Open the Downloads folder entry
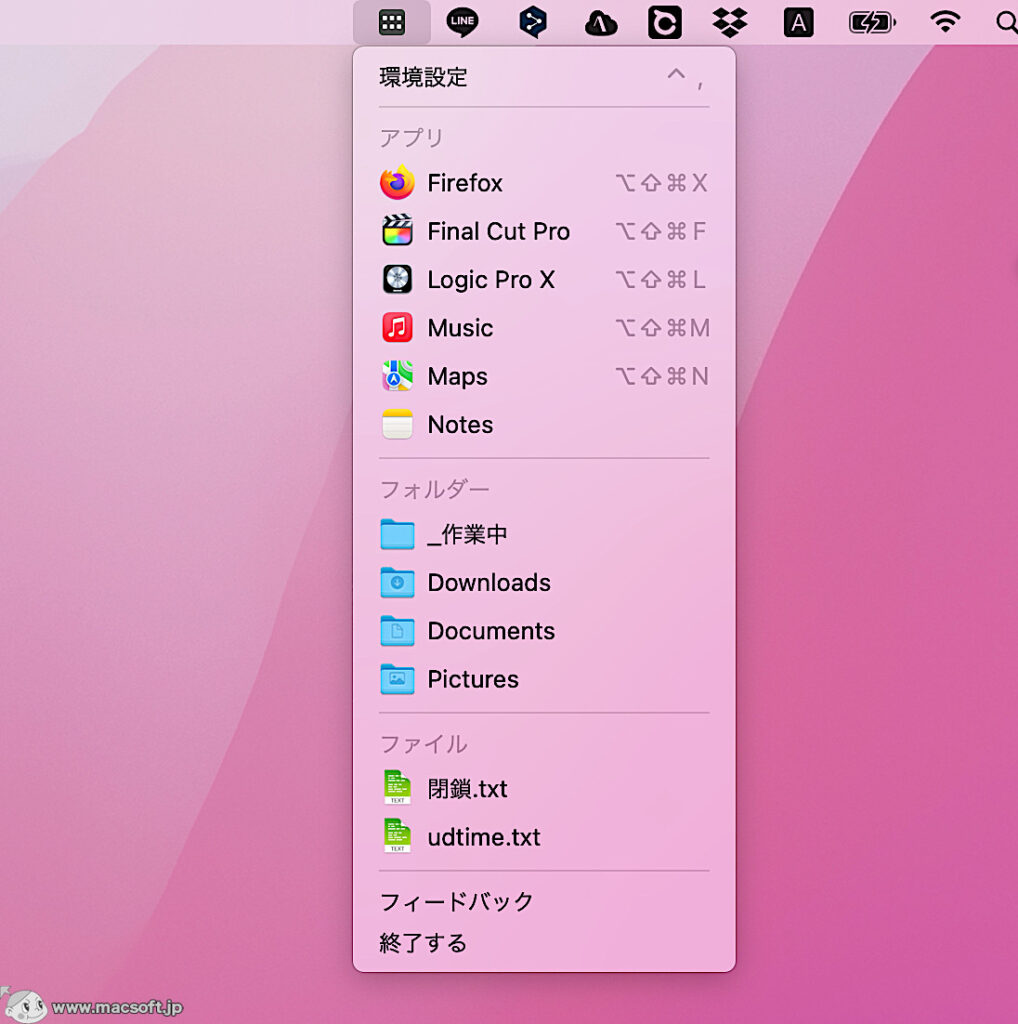The height and width of the screenshot is (1024, 1018). click(x=544, y=583)
